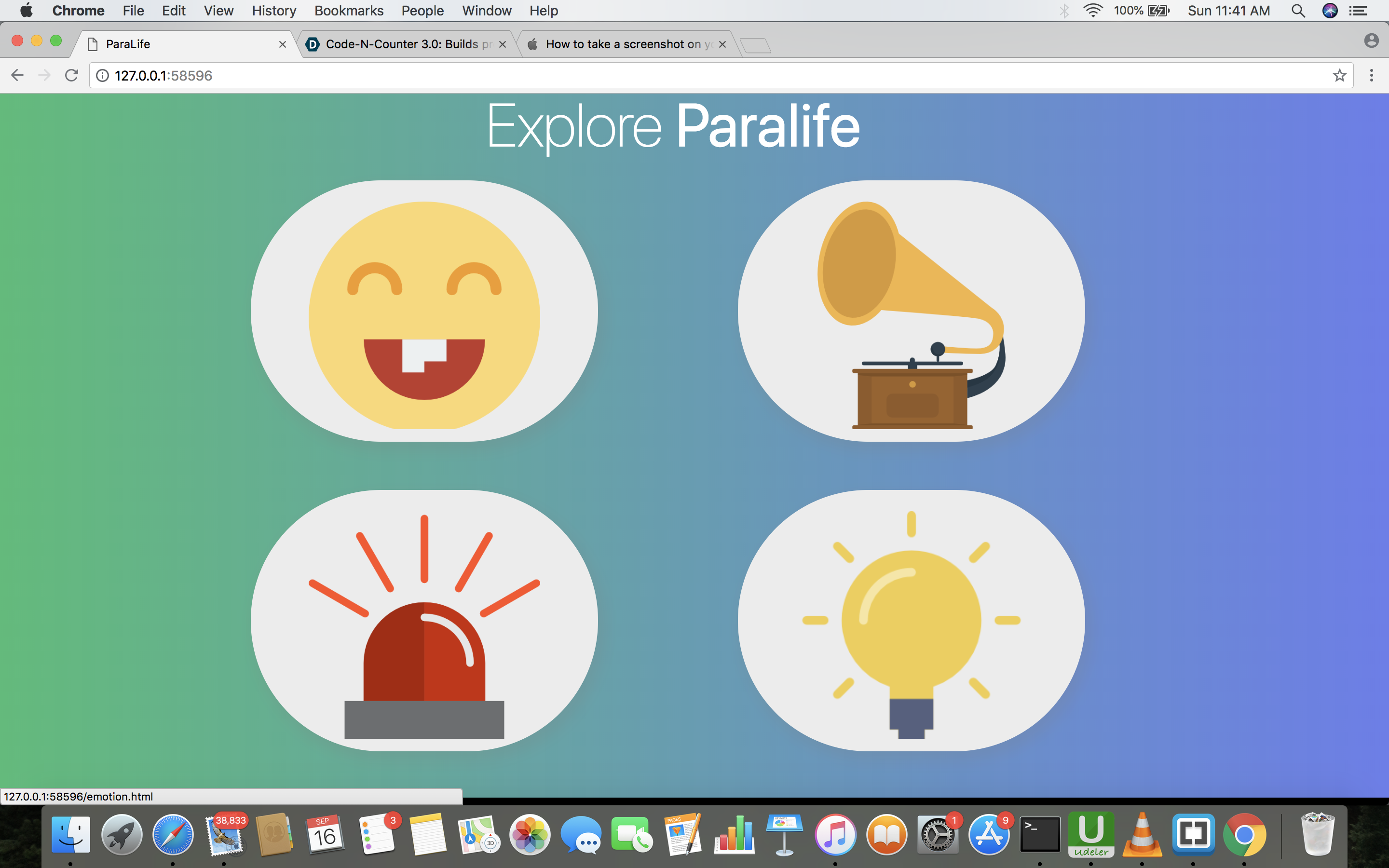Go back to the previous page
Screen dimensions: 1389x868
point(17,75)
